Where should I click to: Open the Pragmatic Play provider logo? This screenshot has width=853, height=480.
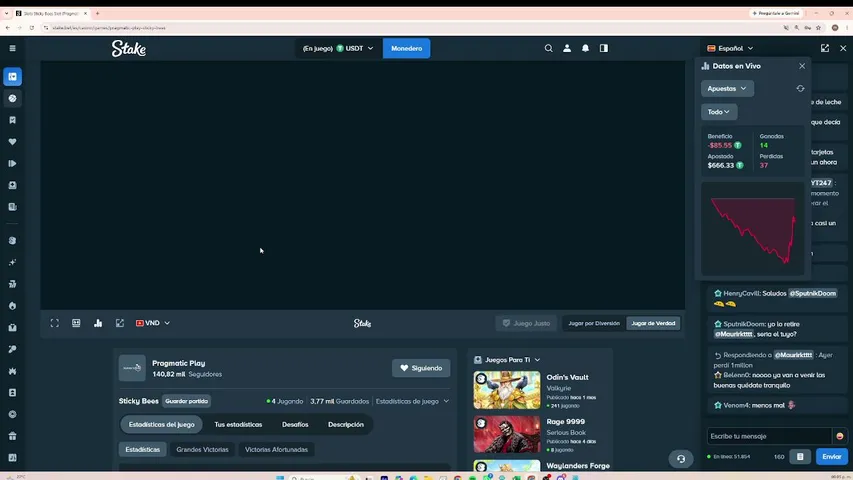[x=132, y=368]
